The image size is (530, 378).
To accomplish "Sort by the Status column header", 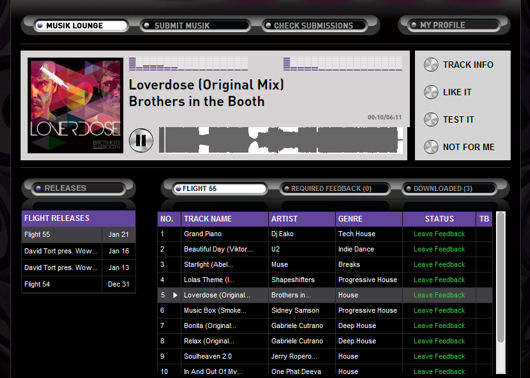I will tap(439, 219).
